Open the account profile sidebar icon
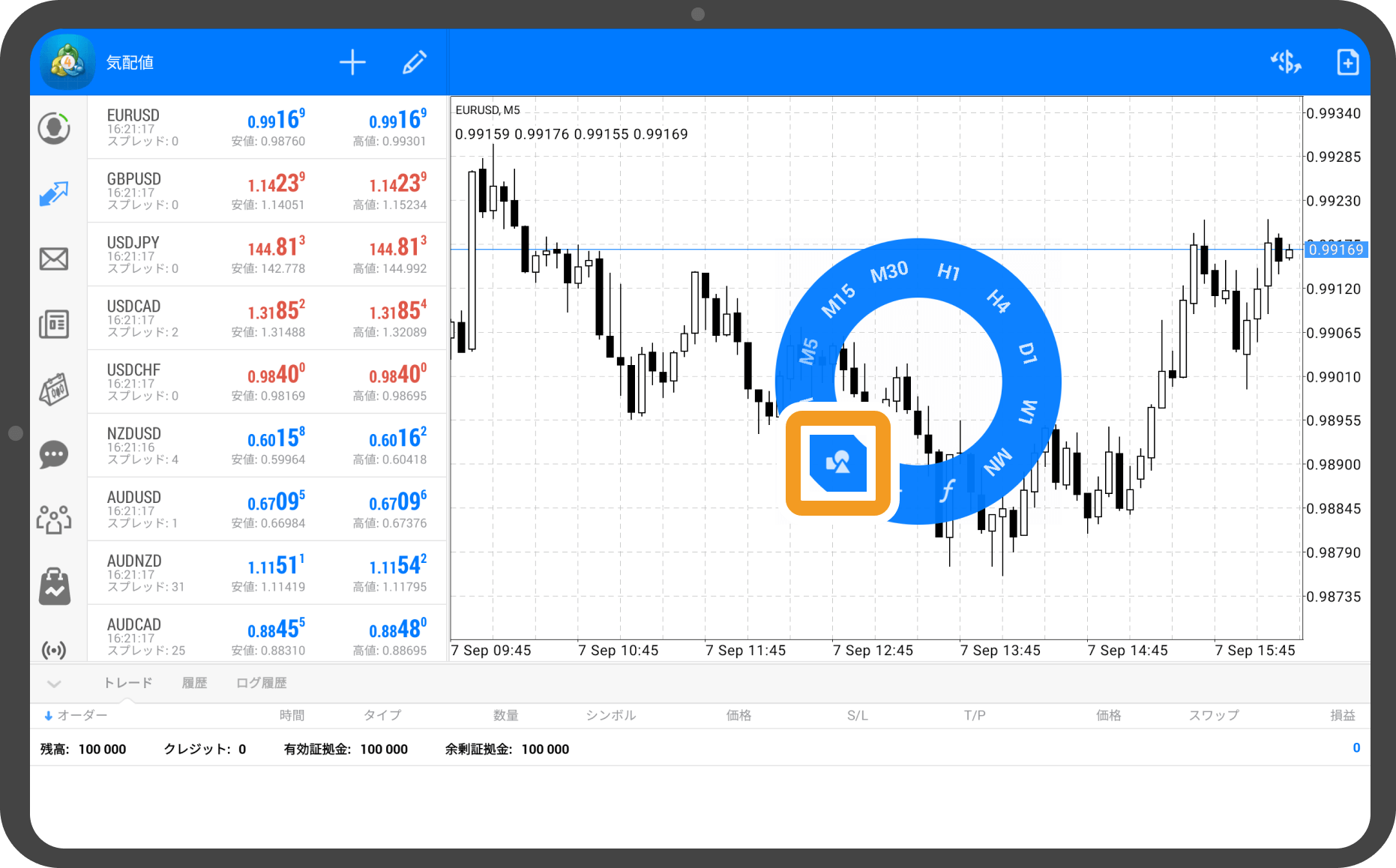The height and width of the screenshot is (868, 1396). coord(54,128)
